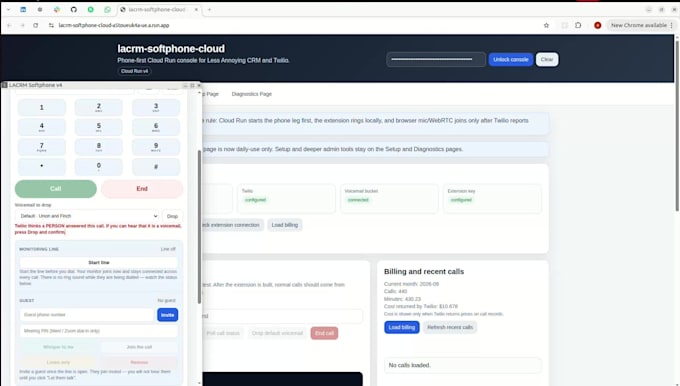The height and width of the screenshot is (386, 680).
Task: Dial digit 0 on softphone keypad
Action: (x=99, y=167)
